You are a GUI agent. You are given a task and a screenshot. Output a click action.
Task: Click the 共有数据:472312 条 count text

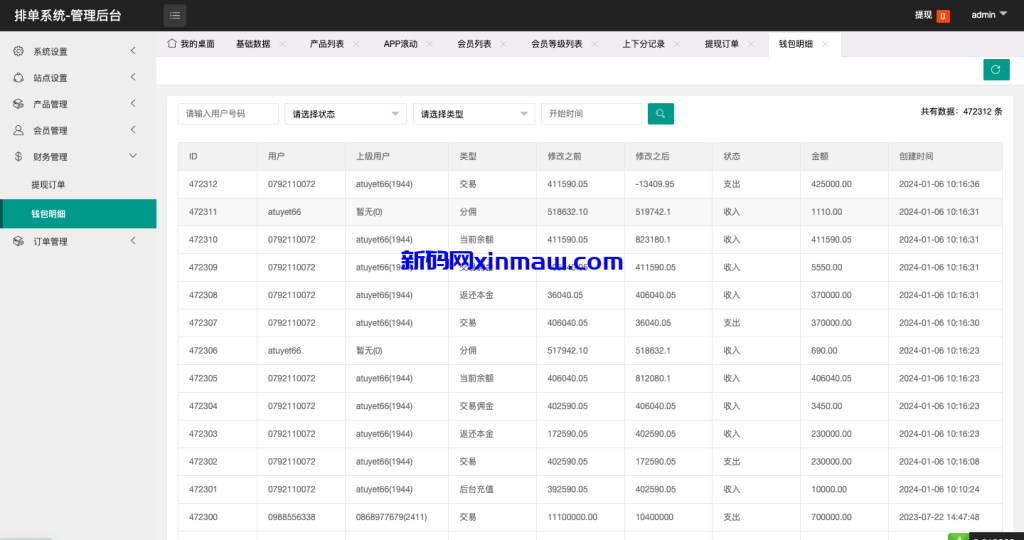961,112
